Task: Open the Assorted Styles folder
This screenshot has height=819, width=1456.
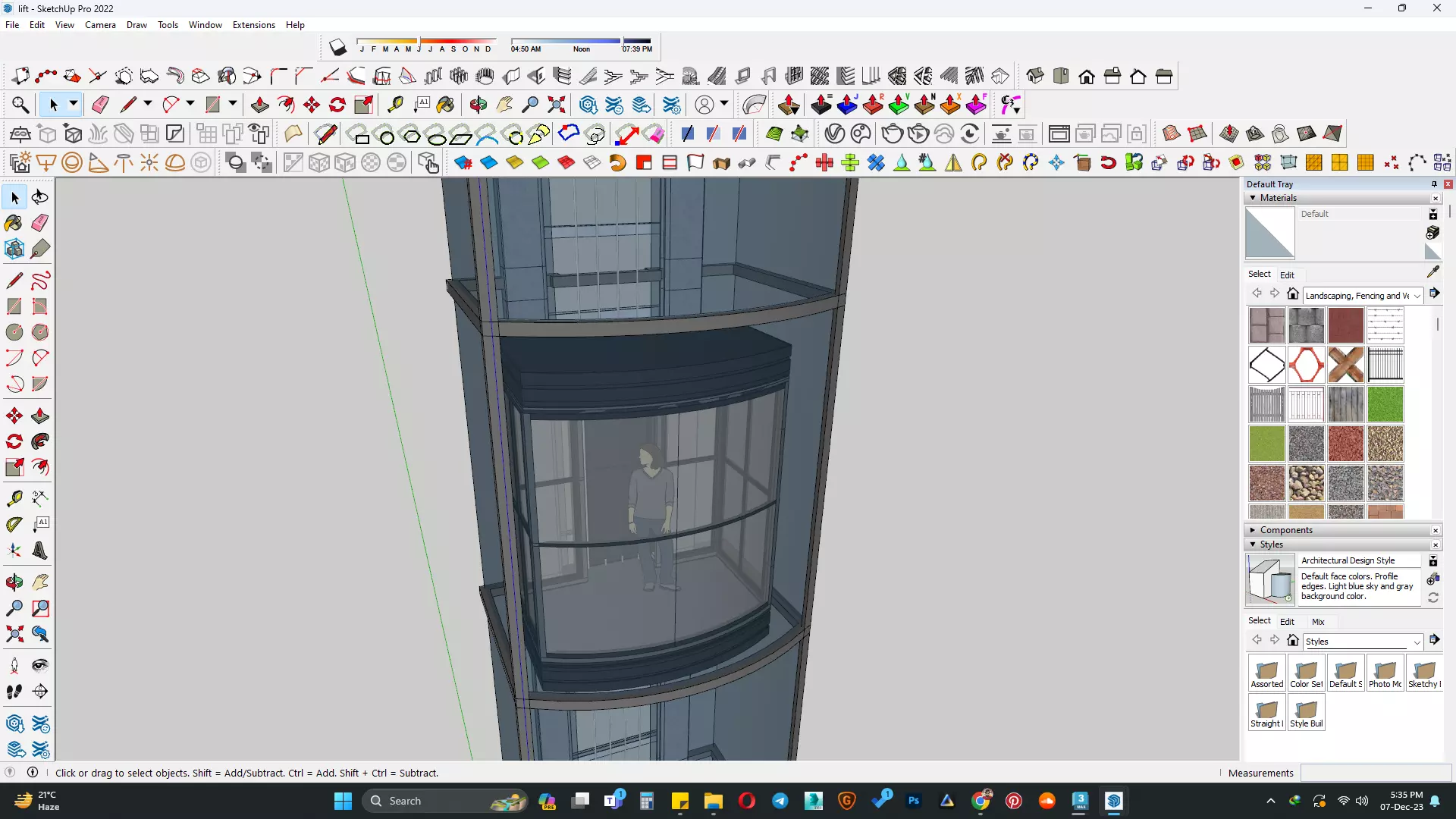Action: coord(1267,672)
